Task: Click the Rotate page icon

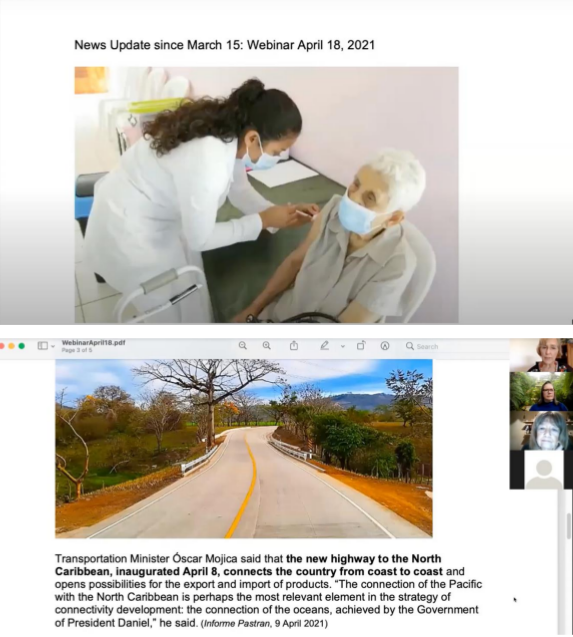Action: pos(361,345)
